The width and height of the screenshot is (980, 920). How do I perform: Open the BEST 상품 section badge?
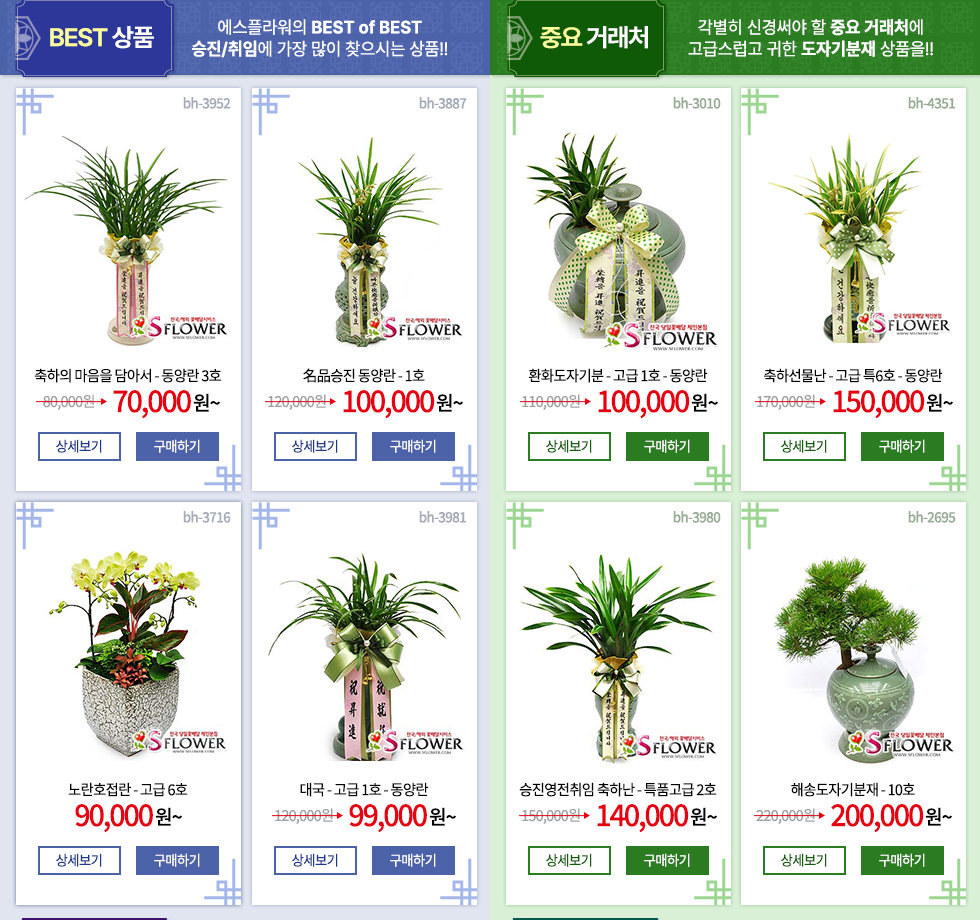94,38
